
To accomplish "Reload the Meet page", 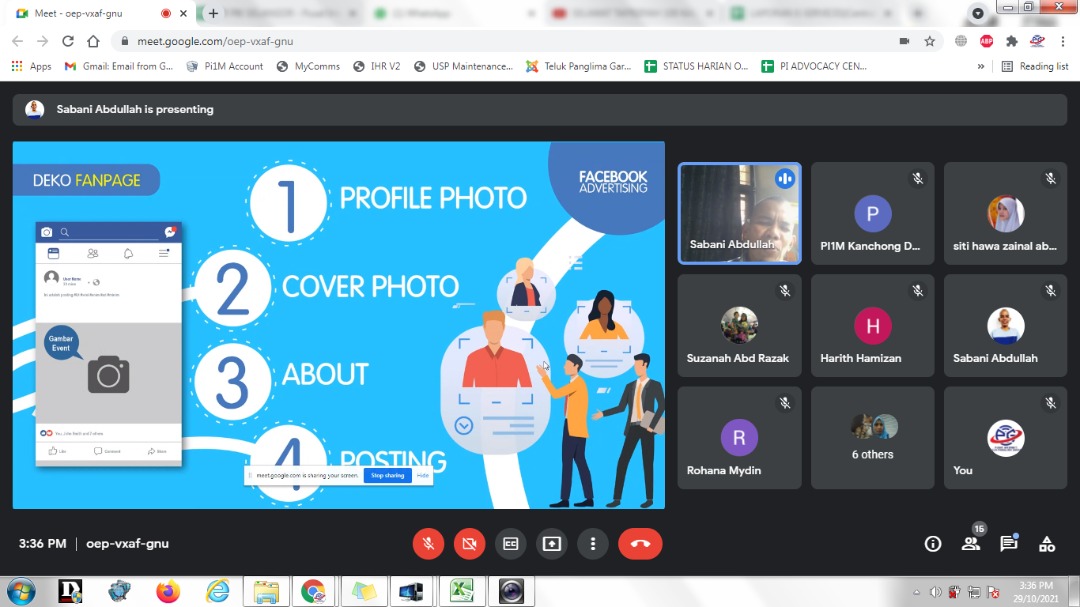I will (68, 41).
